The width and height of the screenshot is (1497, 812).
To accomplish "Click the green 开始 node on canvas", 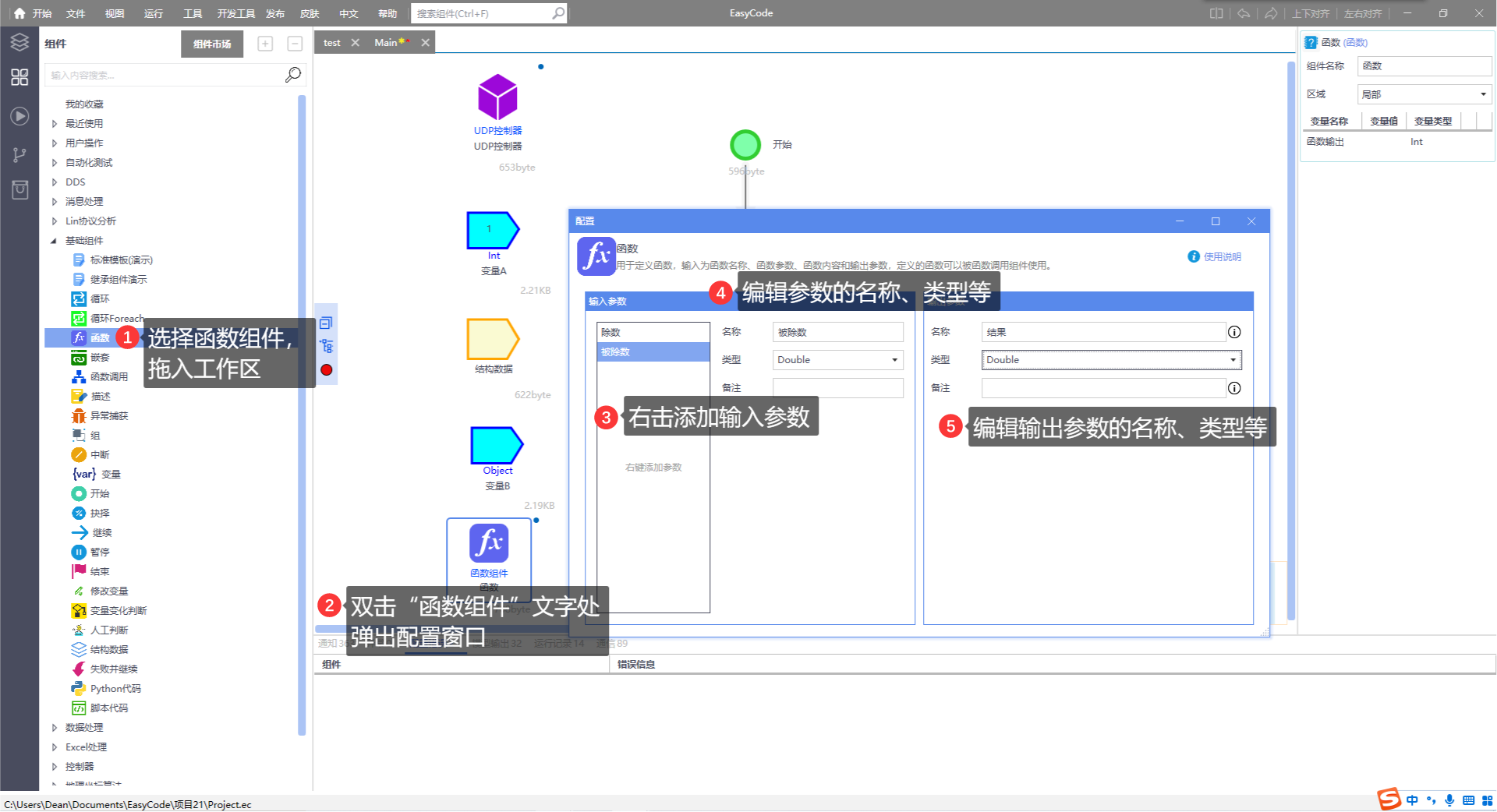I will click(x=745, y=145).
